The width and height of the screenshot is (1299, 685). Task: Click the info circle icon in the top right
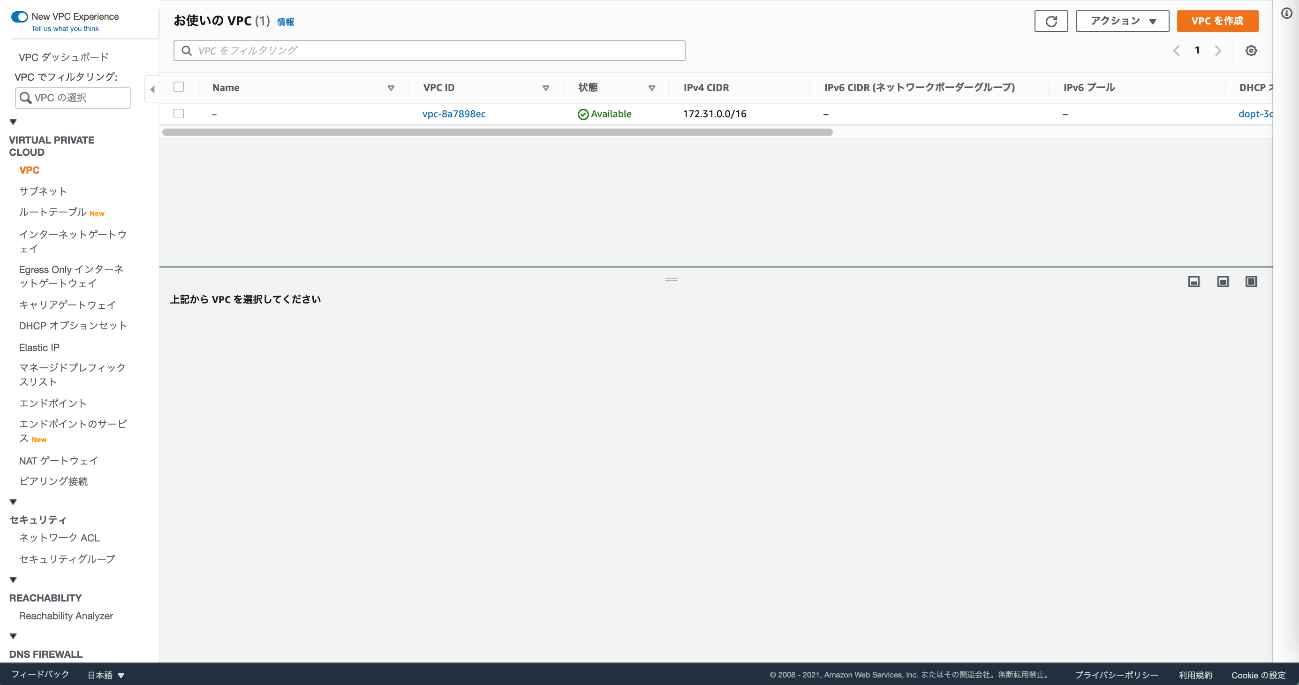[1287, 13]
